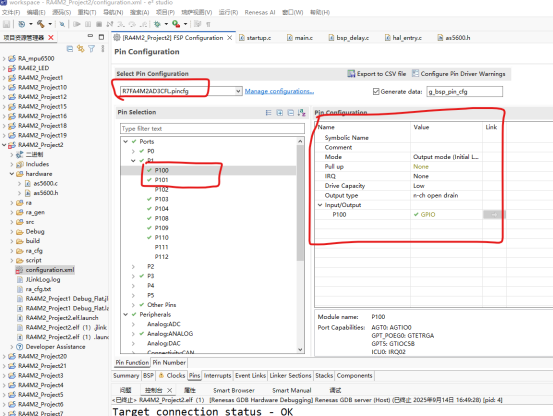This screenshot has height=416, width=553.
Task: Click the pilcrow whitespace characters icon
Action: (x=208, y=24)
